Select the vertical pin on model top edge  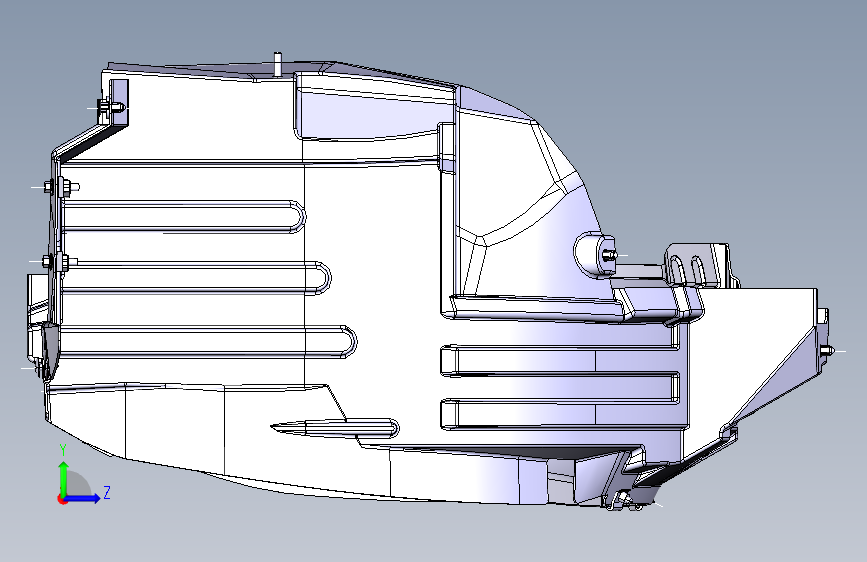(x=278, y=64)
